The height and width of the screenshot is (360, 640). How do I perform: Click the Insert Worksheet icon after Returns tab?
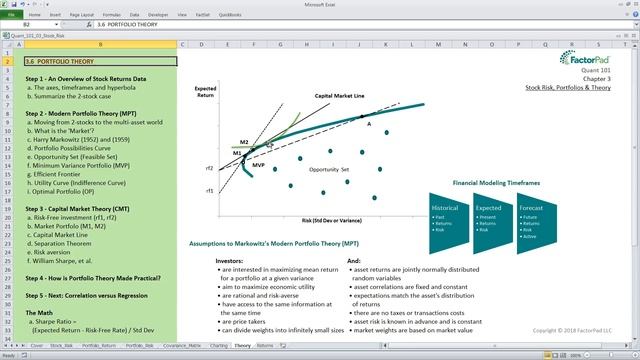tap(283, 346)
